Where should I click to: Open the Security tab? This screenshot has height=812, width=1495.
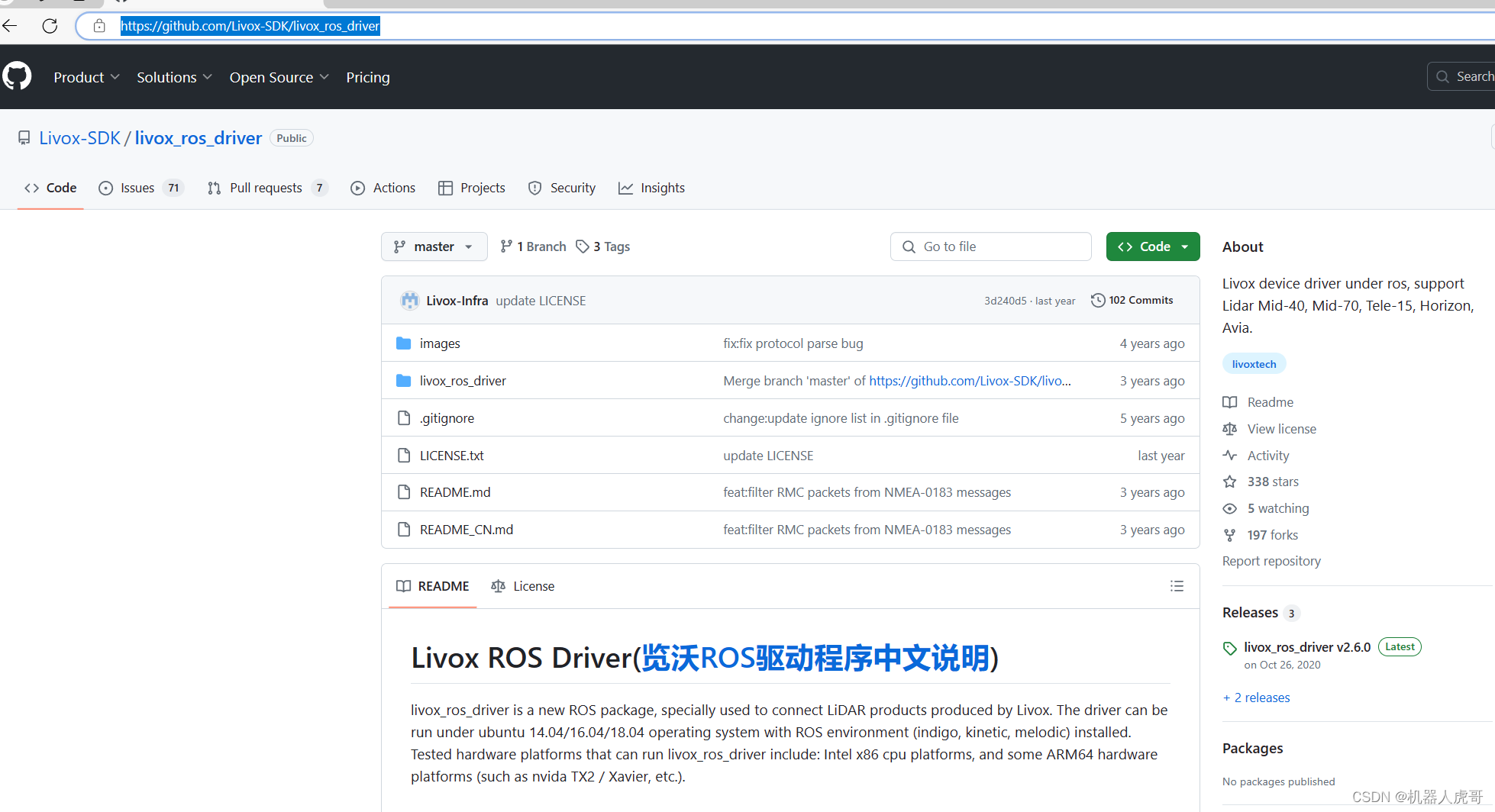[561, 188]
